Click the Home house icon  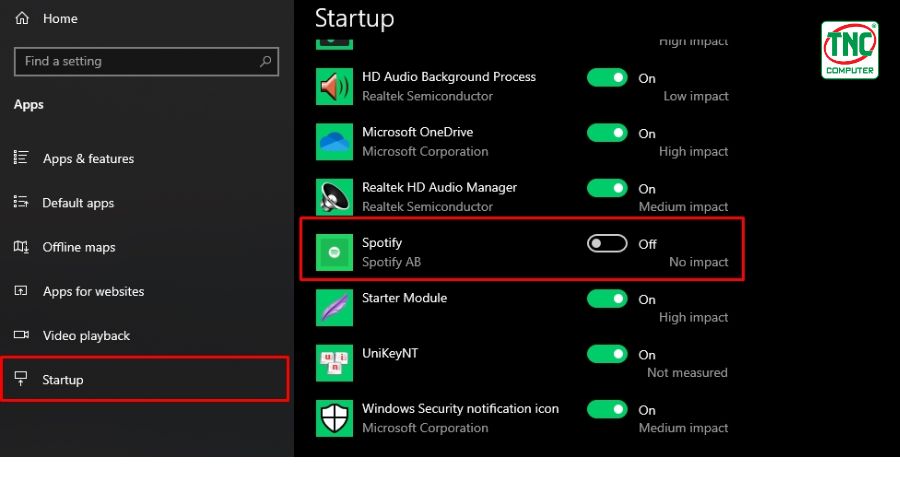[22, 18]
